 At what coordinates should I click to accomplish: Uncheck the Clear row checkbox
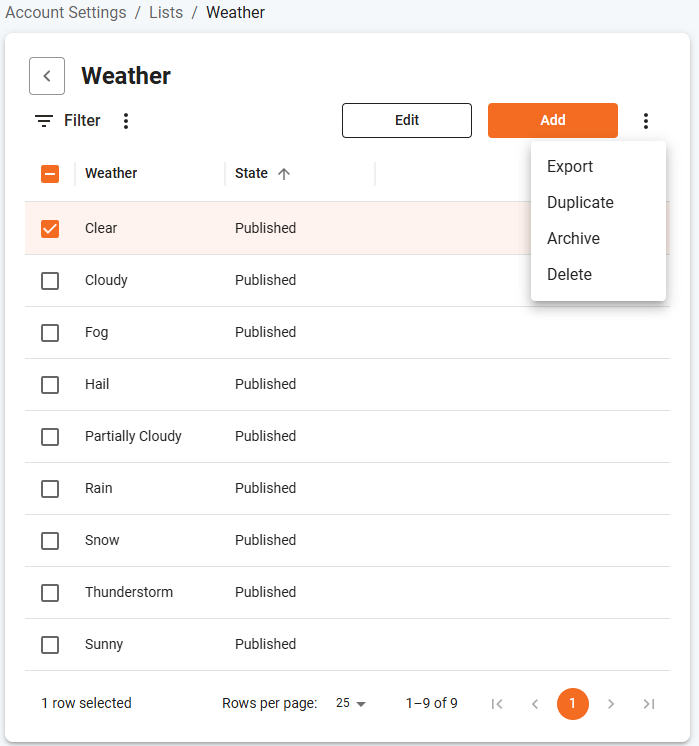[50, 229]
